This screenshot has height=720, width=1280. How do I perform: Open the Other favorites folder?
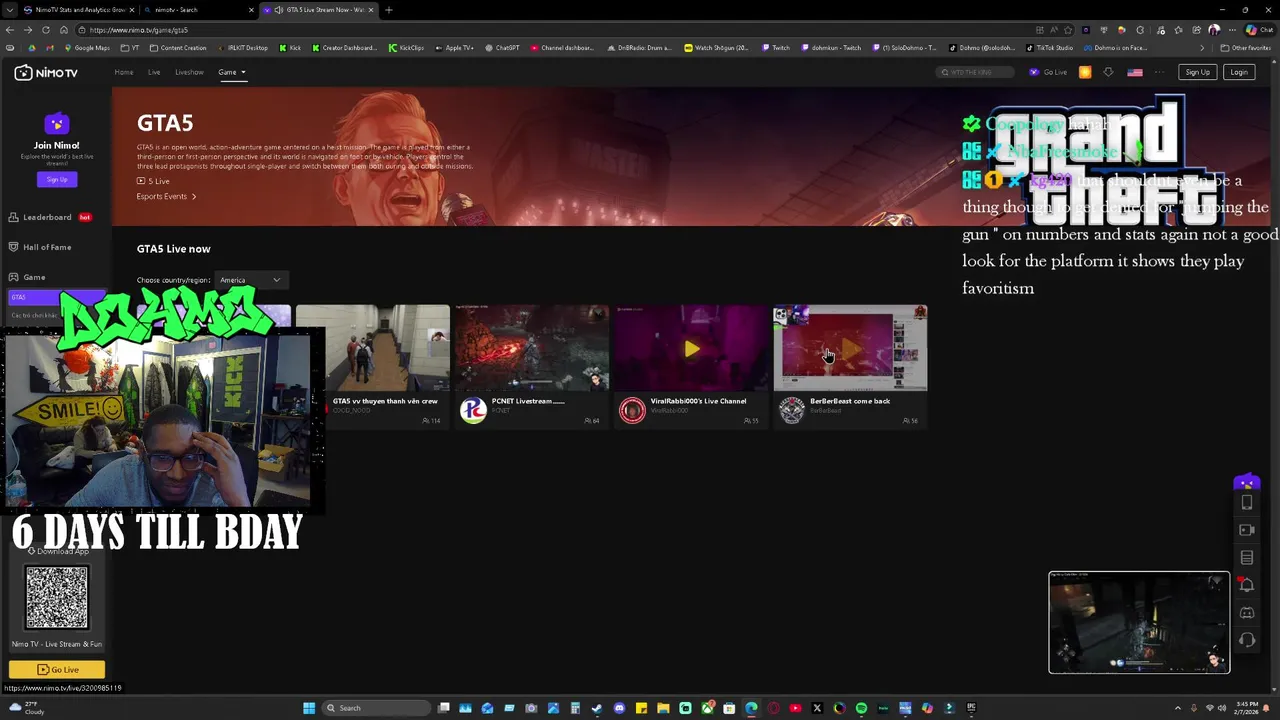tap(1246, 48)
